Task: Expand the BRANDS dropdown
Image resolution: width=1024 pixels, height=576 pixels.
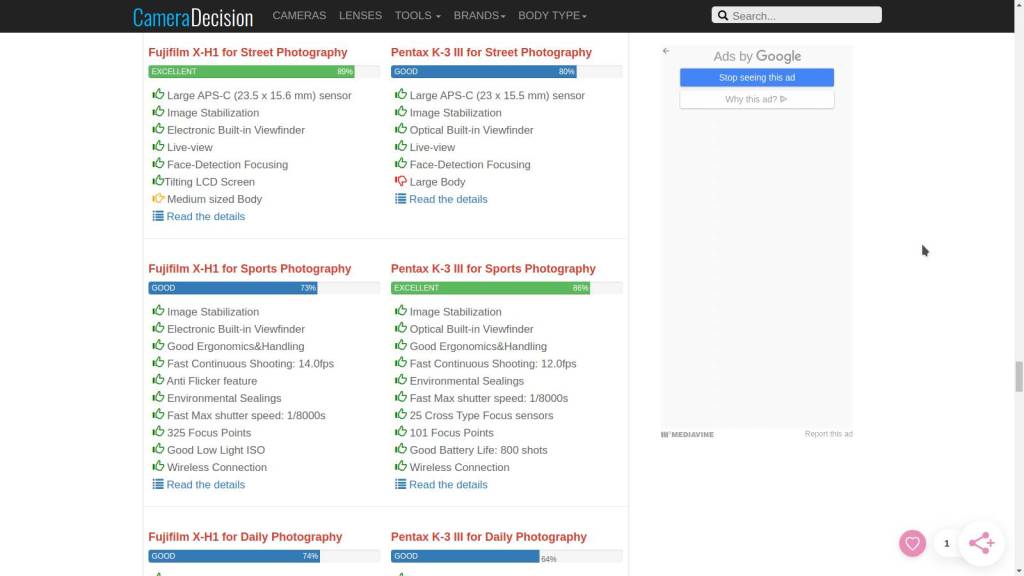Action: coord(479,16)
